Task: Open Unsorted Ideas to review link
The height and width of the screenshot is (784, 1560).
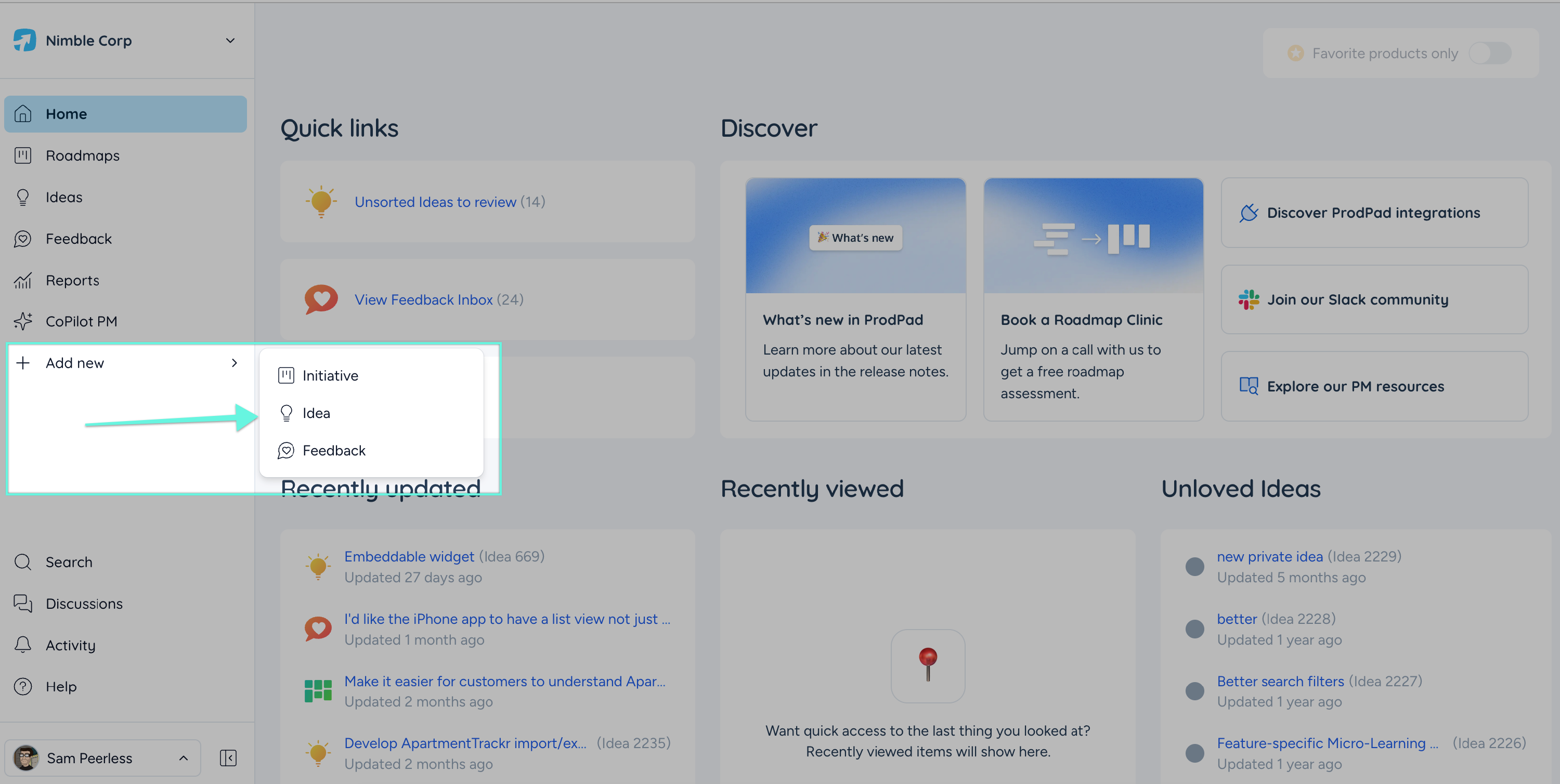Action: click(x=435, y=202)
